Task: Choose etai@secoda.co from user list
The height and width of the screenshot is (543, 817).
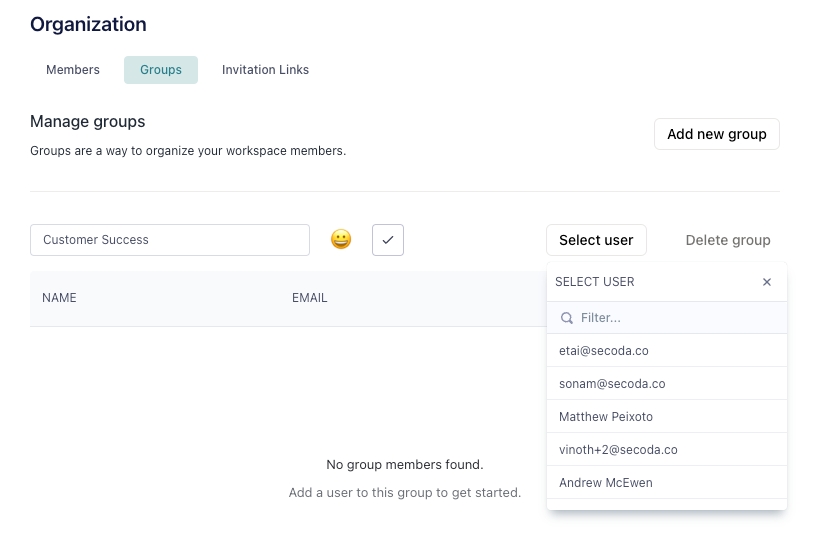Action: [604, 351]
